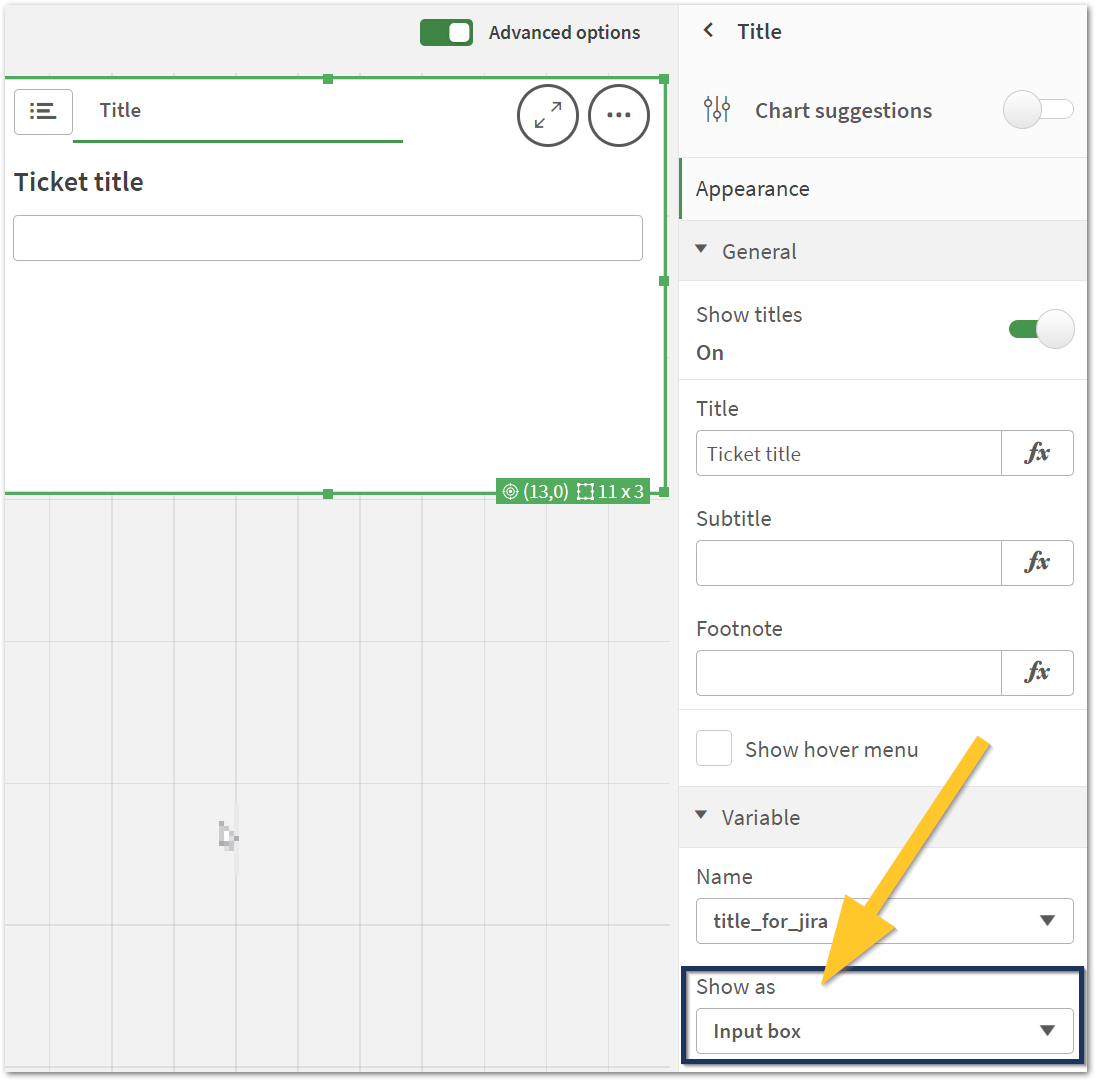
Task: Select the Appearance tab
Action: click(752, 188)
